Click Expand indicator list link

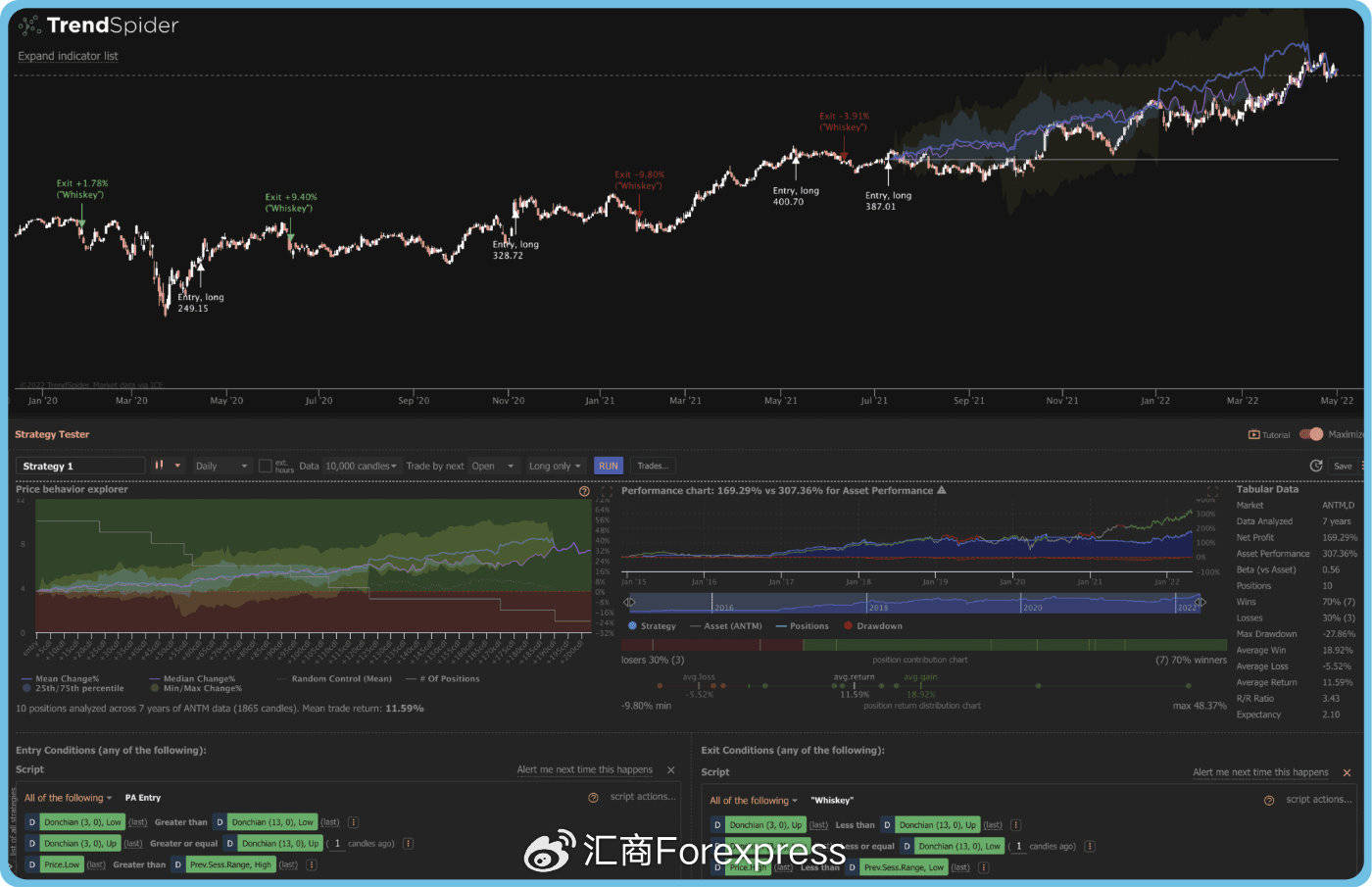pos(68,56)
